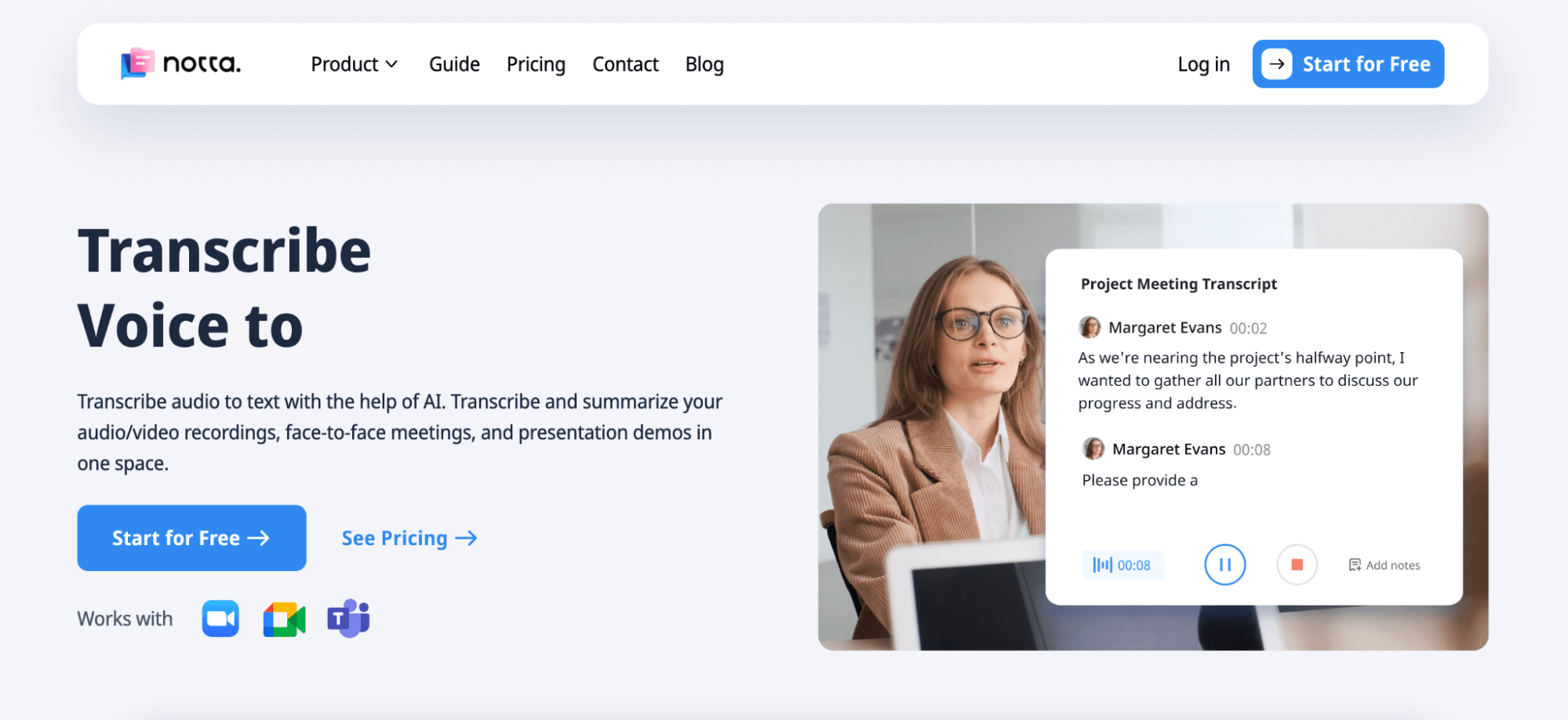The image size is (1568, 720).
Task: Click the Log in link
Action: (x=1203, y=64)
